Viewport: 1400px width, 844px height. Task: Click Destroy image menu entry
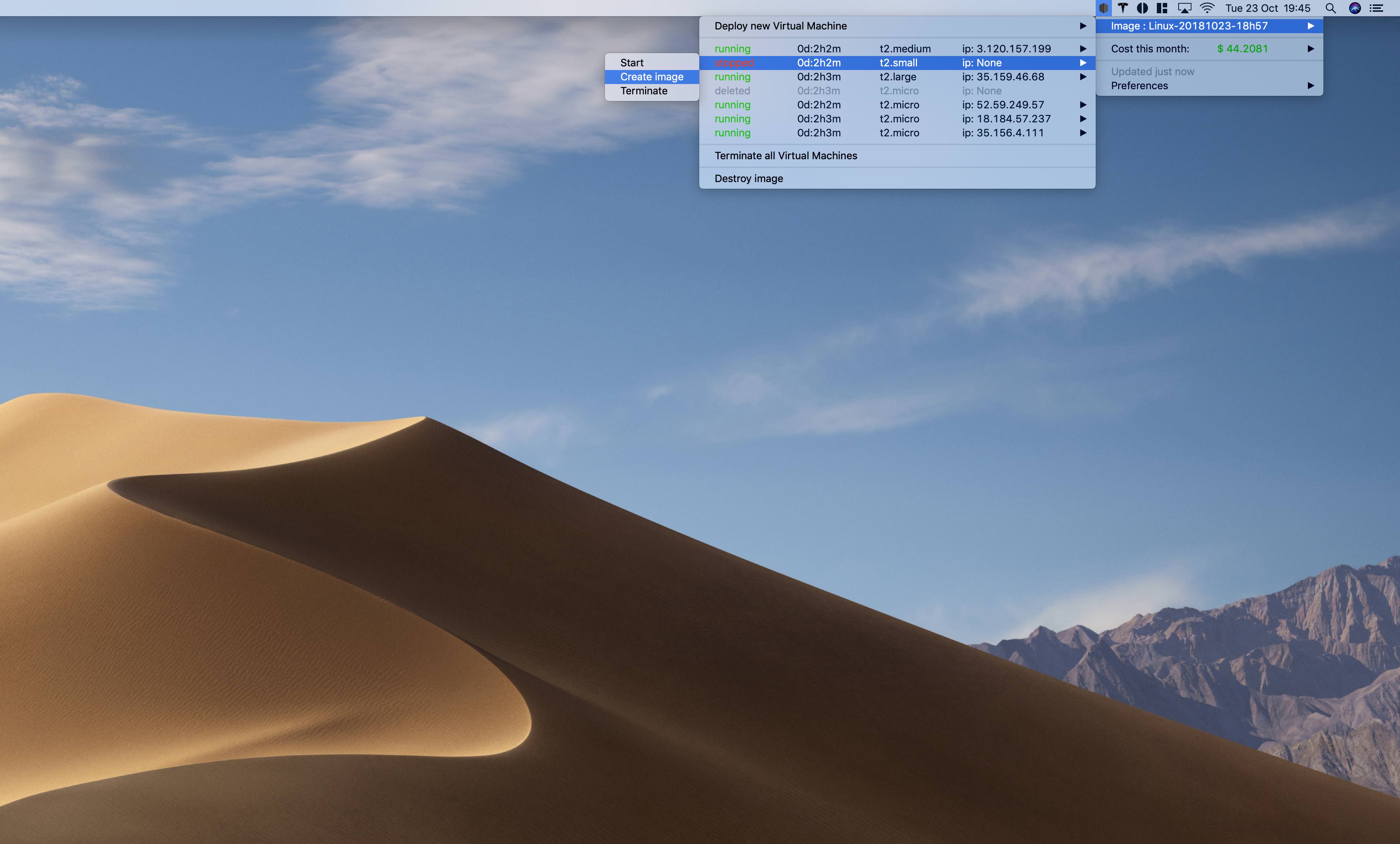coord(749,178)
